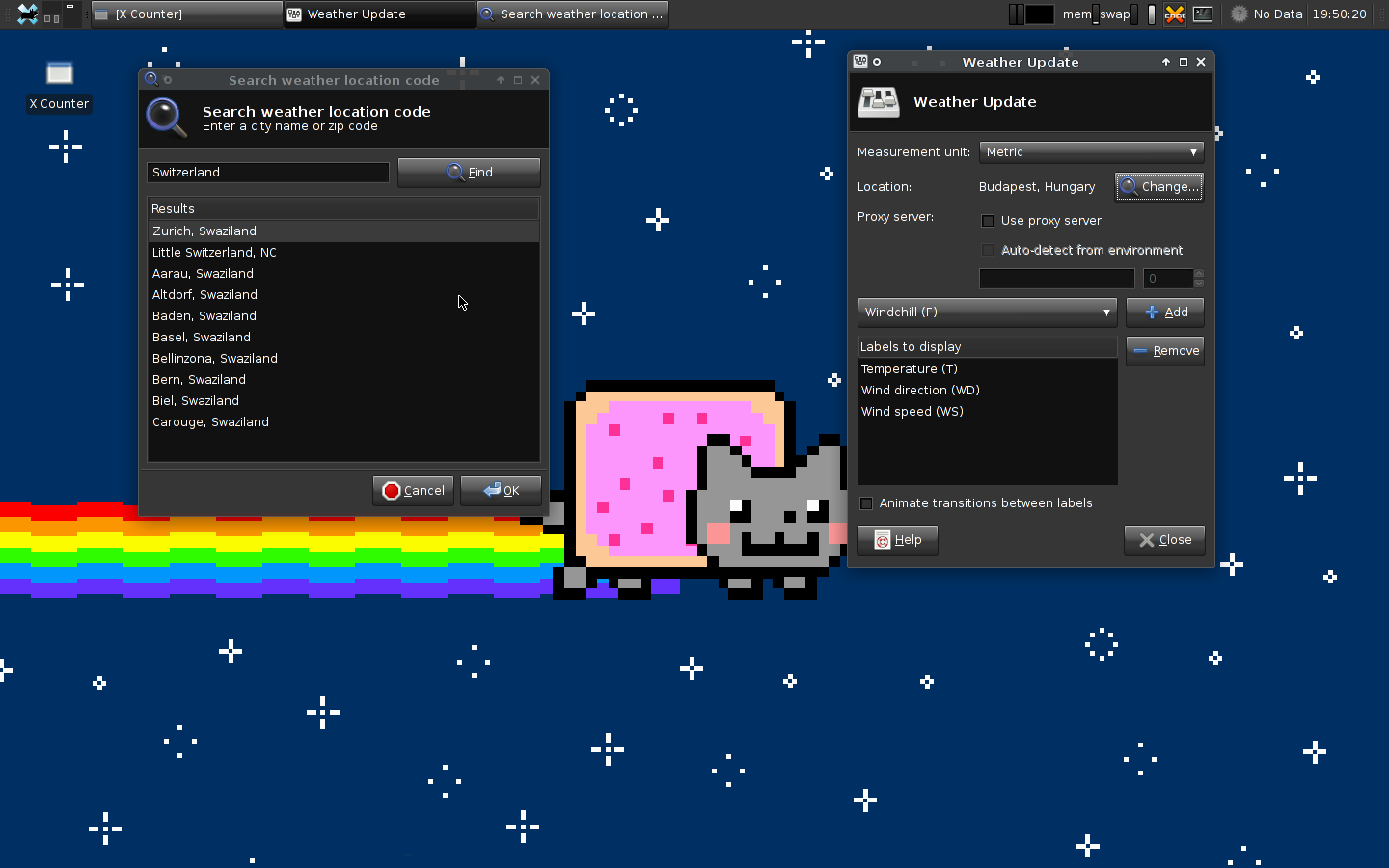Click the Auto-detect from environment checkbox
Image resolution: width=1389 pixels, height=868 pixels.
[988, 250]
